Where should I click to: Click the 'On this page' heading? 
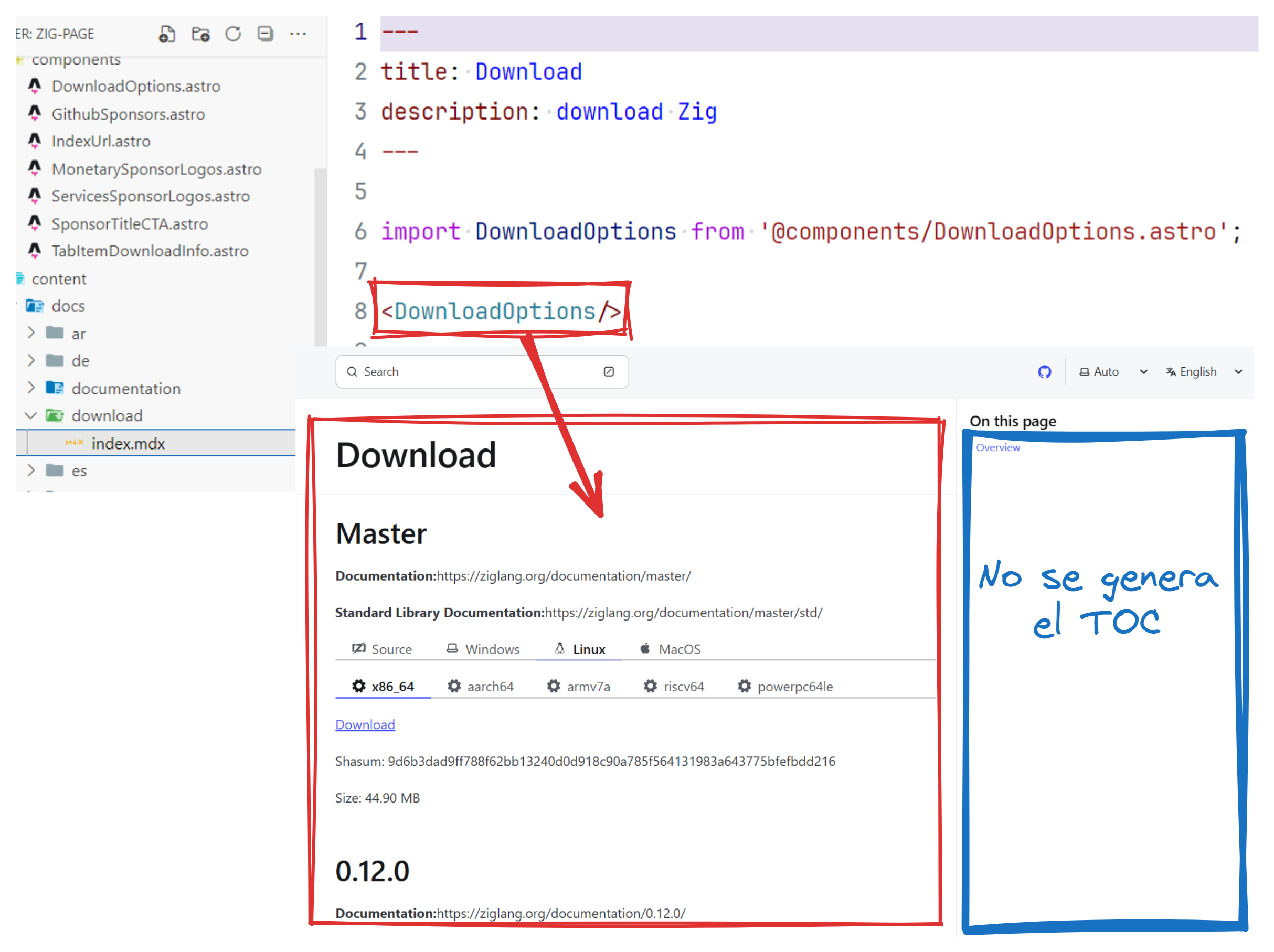[x=1013, y=421]
